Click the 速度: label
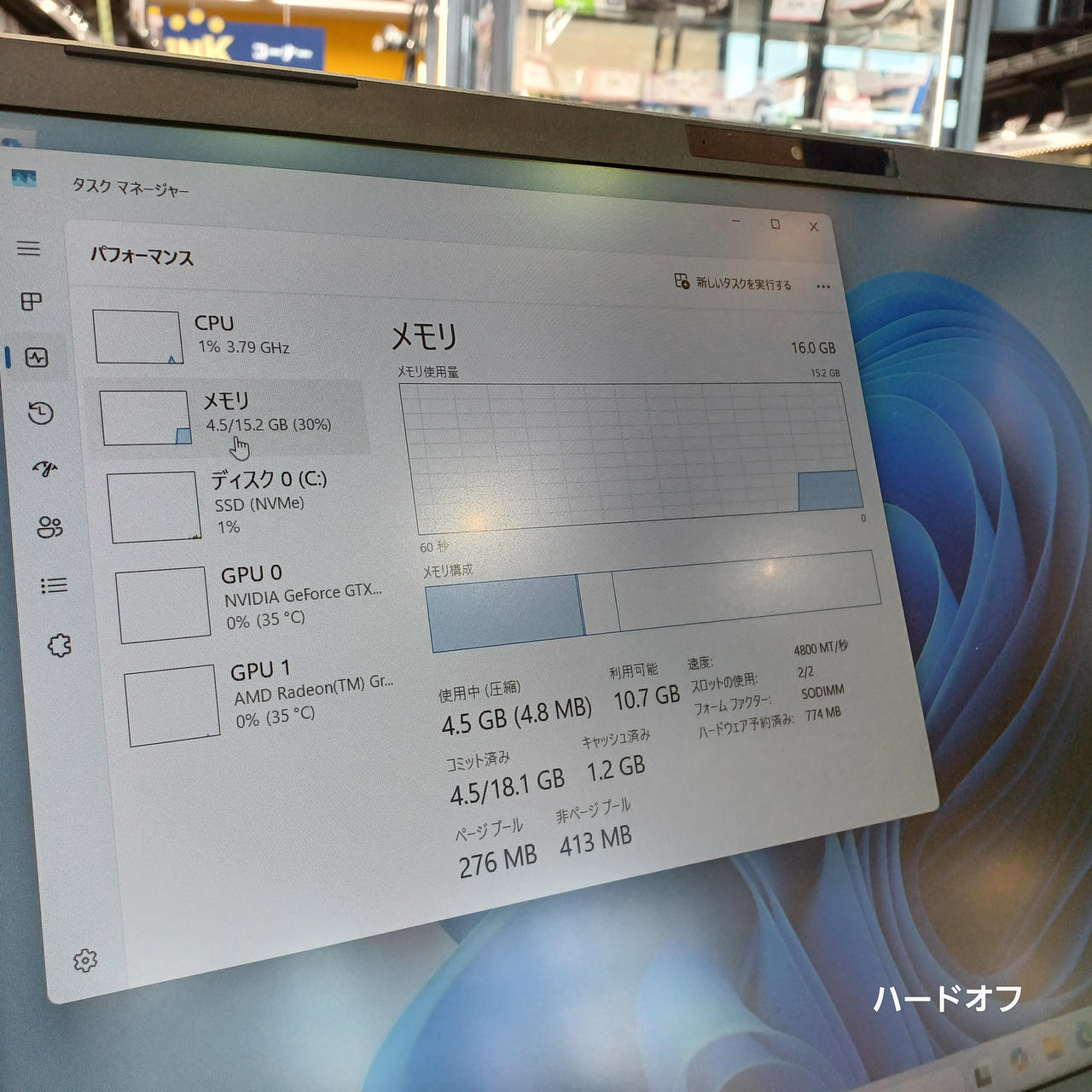This screenshot has height=1092, width=1092. (x=700, y=663)
